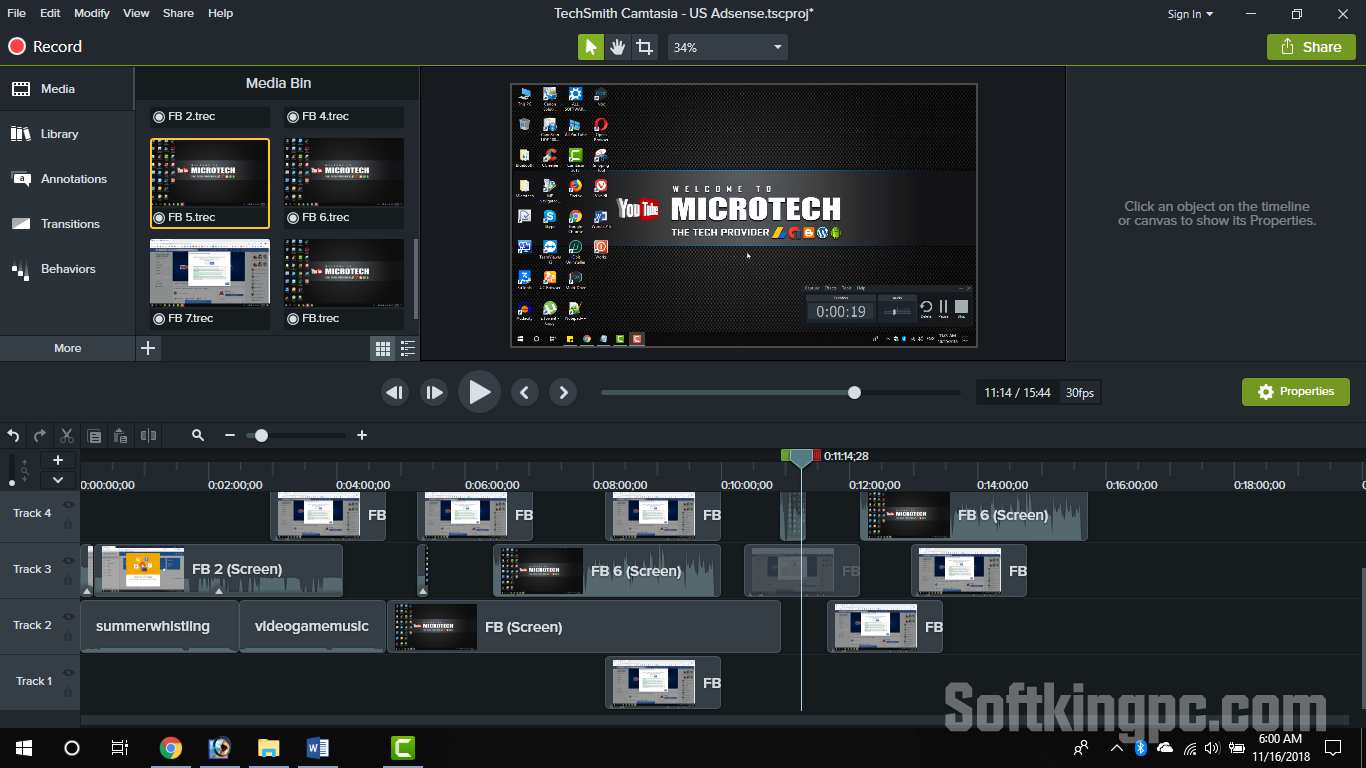Image resolution: width=1366 pixels, height=768 pixels.
Task: Open the Windows Start menu
Action: (24, 748)
